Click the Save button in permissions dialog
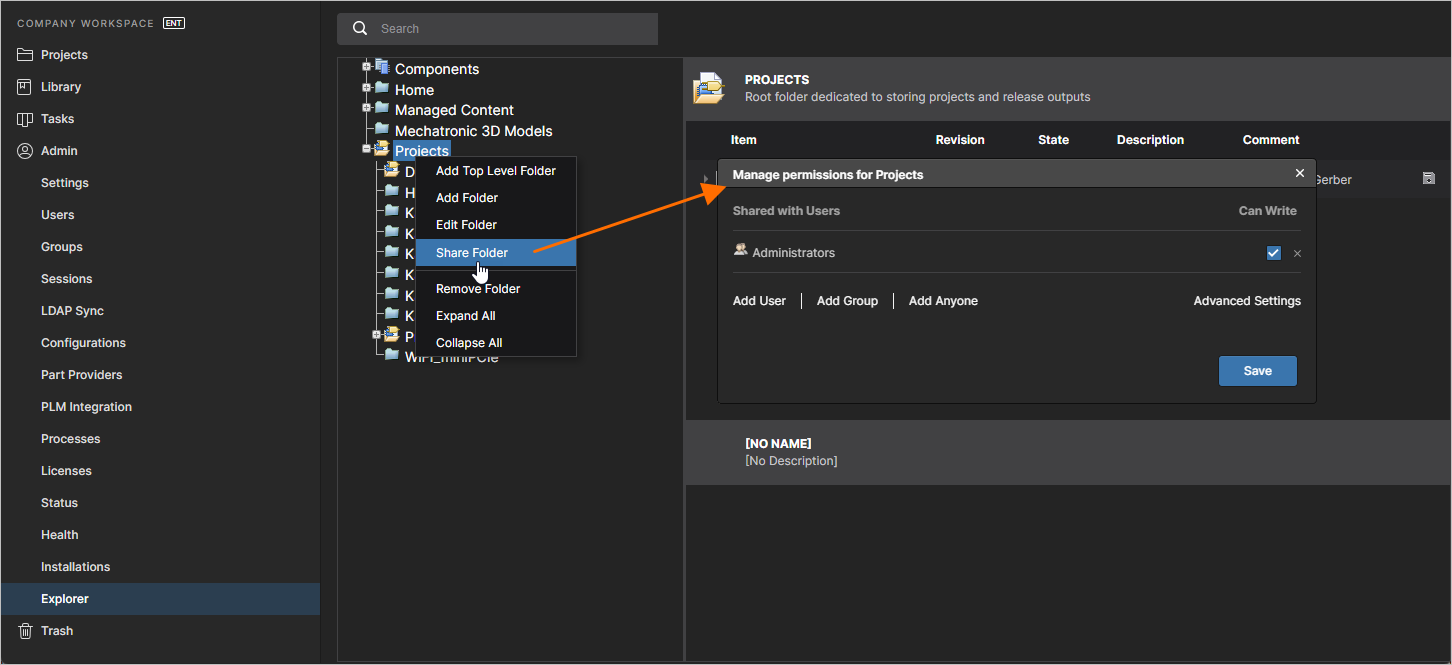This screenshot has width=1452, height=665. [1257, 370]
